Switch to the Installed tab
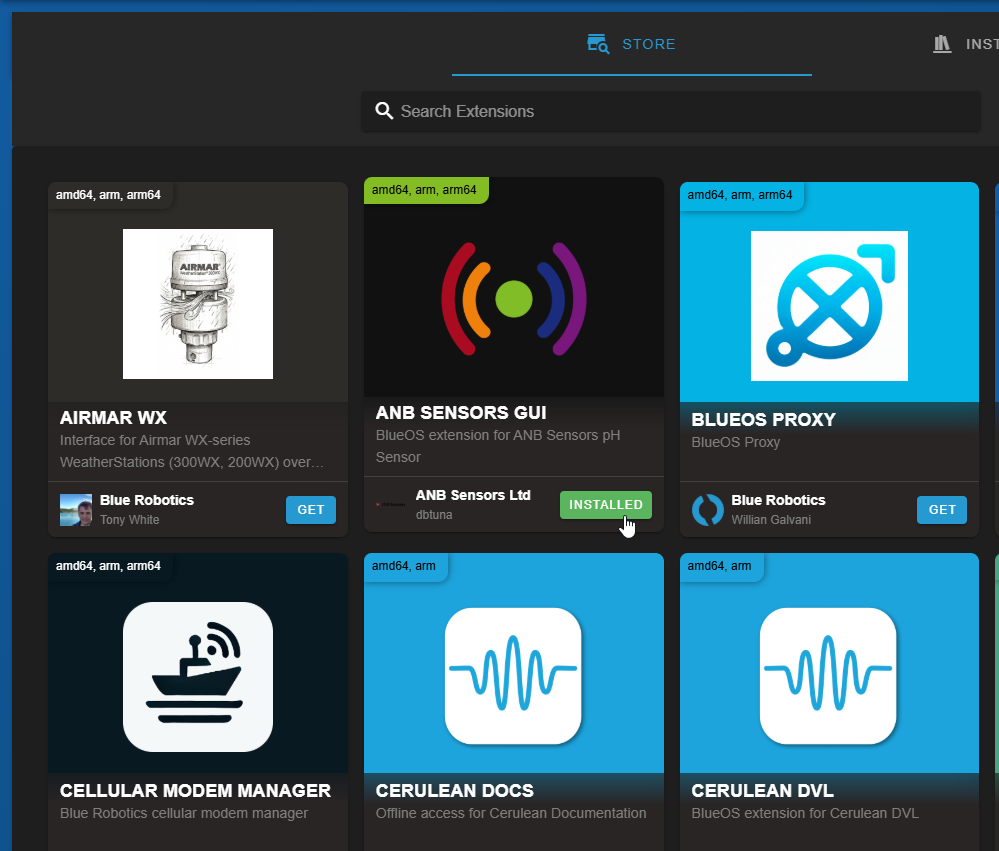 coord(965,44)
